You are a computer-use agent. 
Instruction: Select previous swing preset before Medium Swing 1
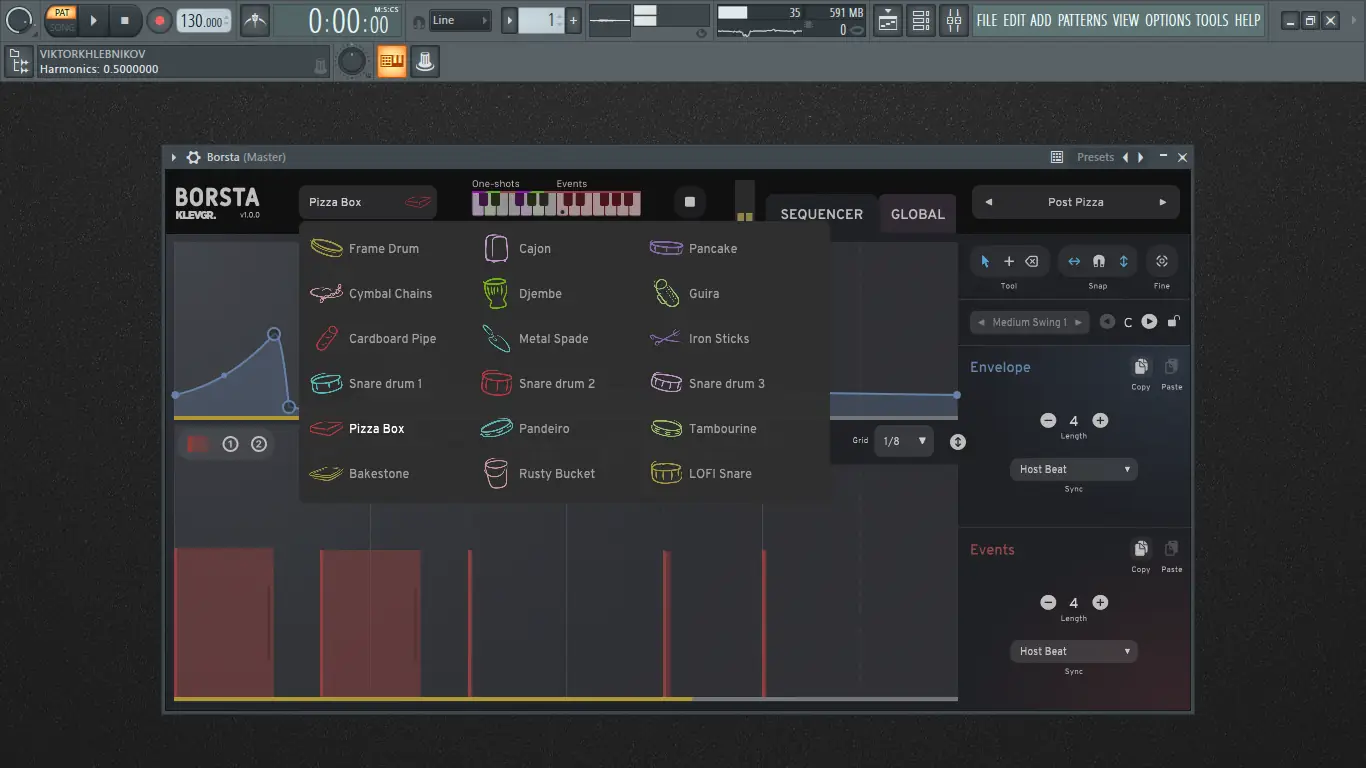(982, 322)
